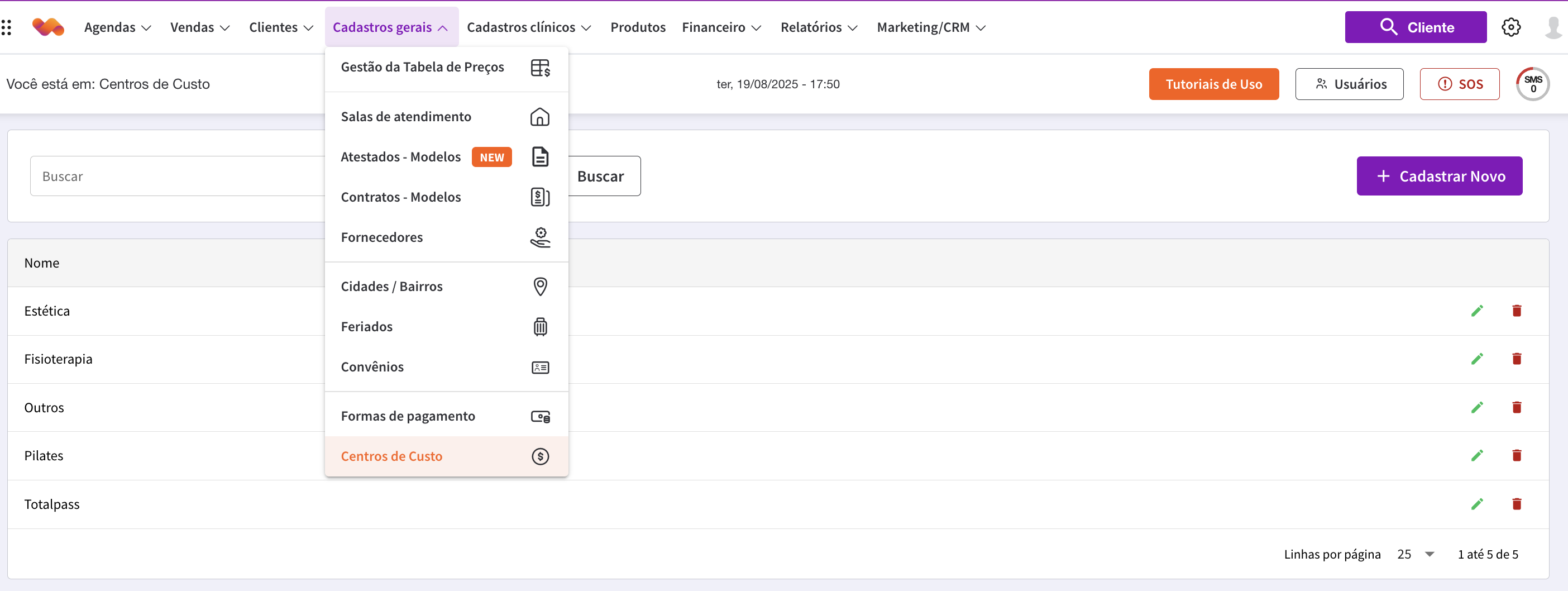
Task: Click the SMS counter badge
Action: tap(1532, 84)
